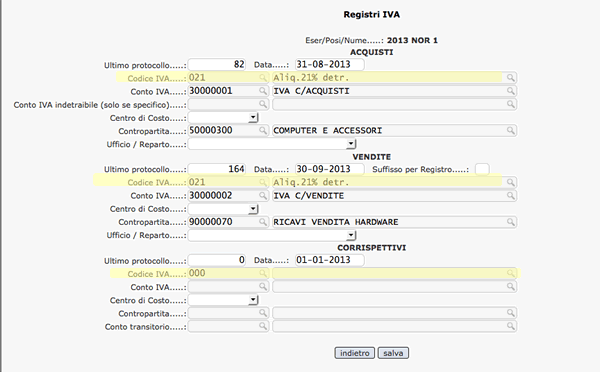Open lookup for Conto IVA indetraibile code
The width and height of the screenshot is (600, 372).
point(263,104)
